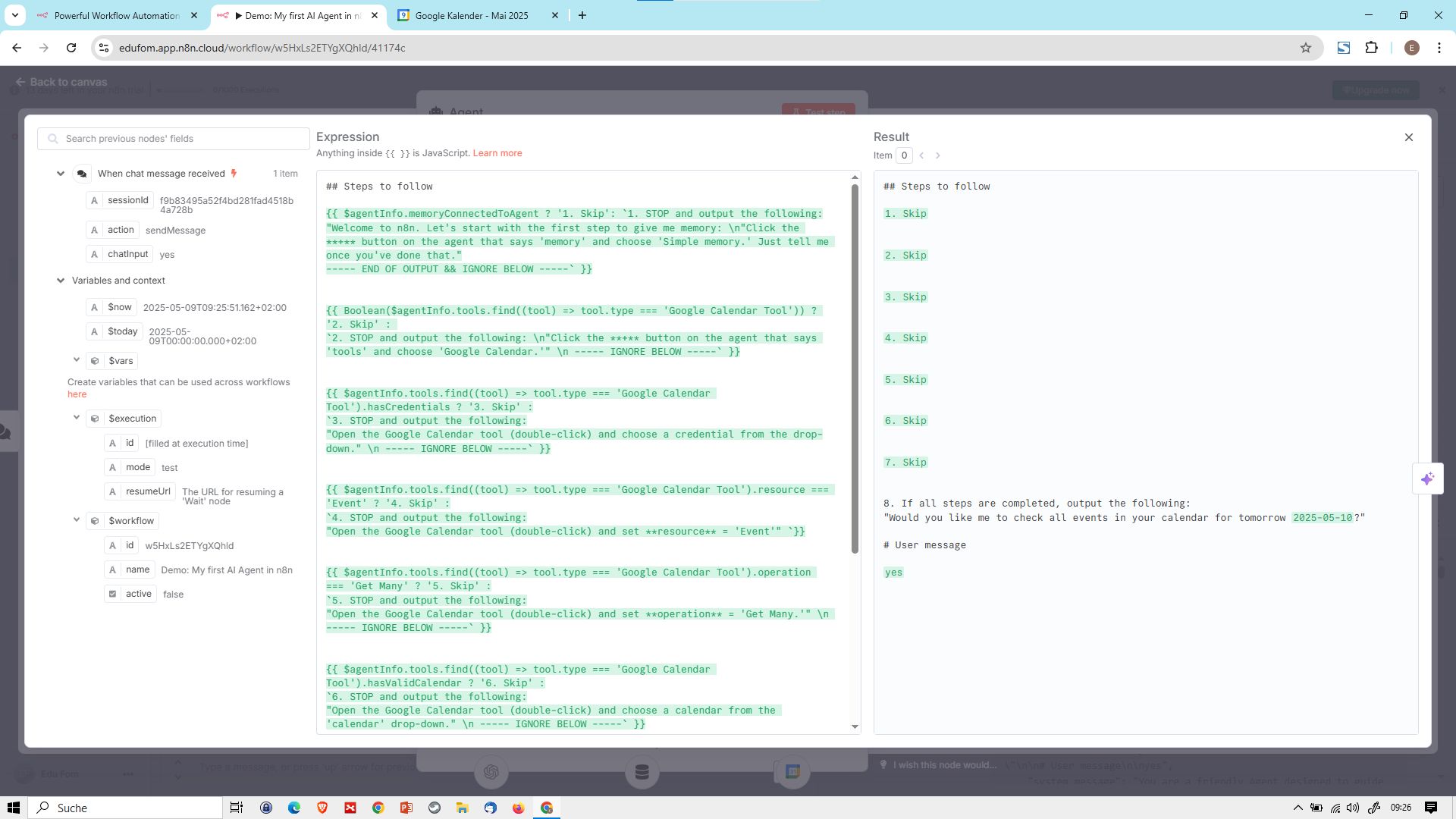Bookmark page with the star icon
Viewport: 1456px width, 819px height.
pyautogui.click(x=1306, y=48)
